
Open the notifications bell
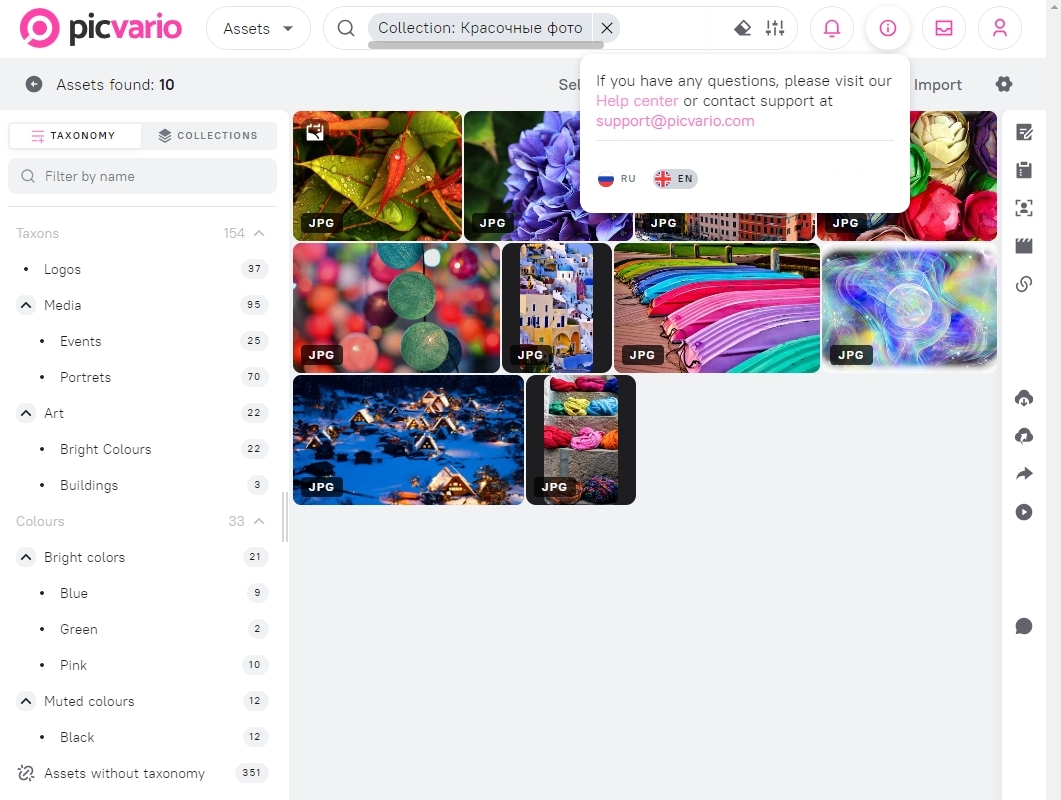tap(832, 28)
